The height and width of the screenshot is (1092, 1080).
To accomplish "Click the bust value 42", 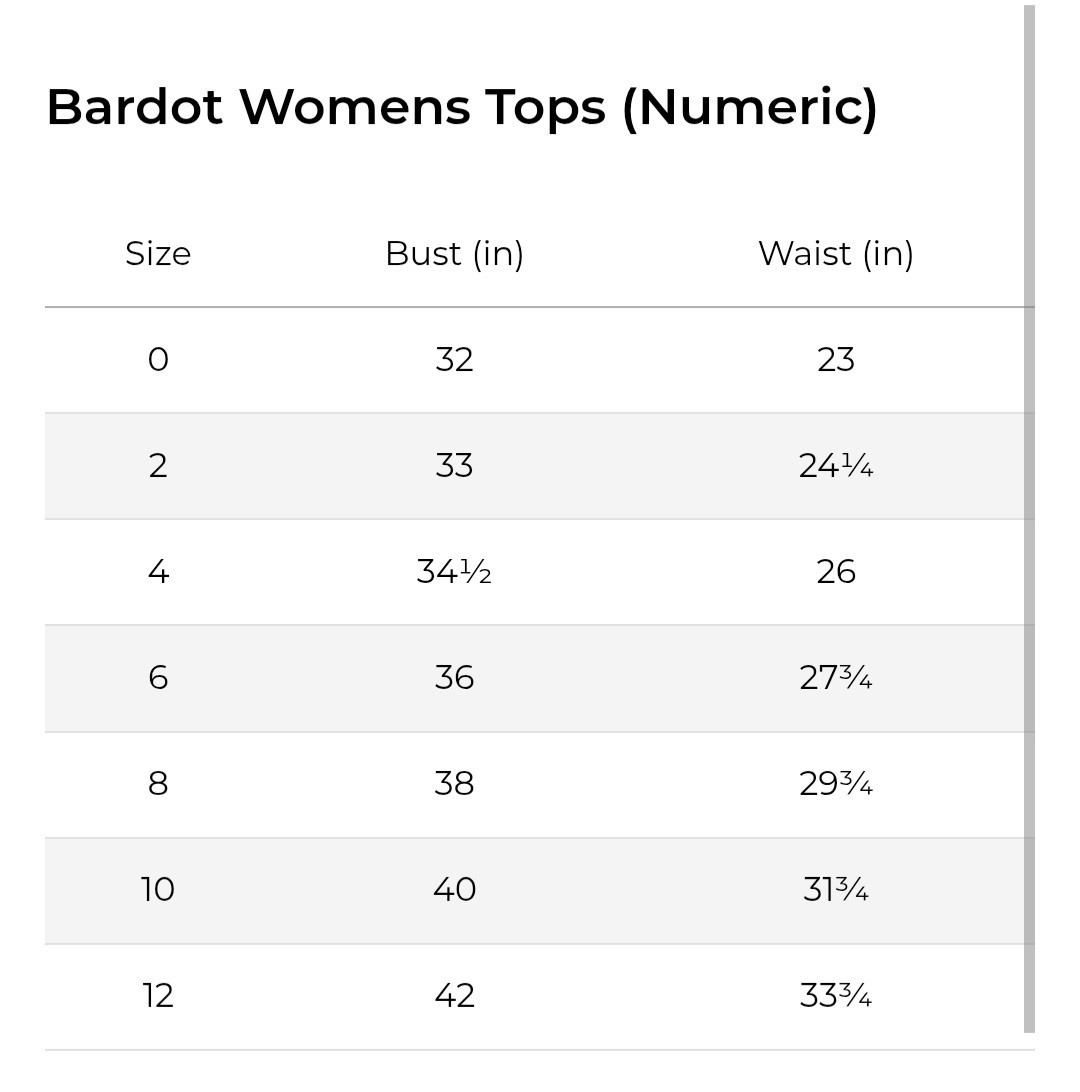I will [454, 996].
